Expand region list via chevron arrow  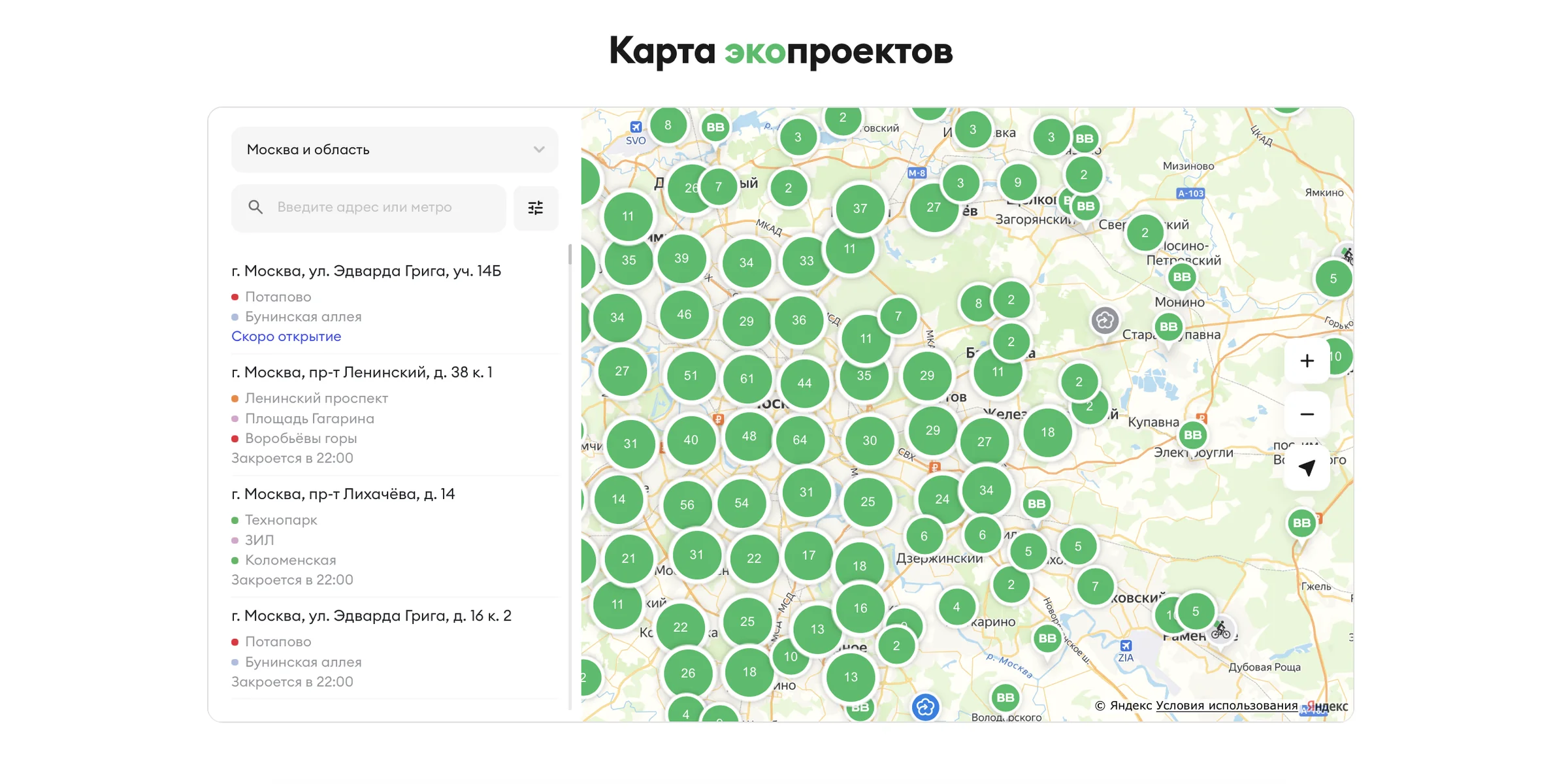coord(539,150)
